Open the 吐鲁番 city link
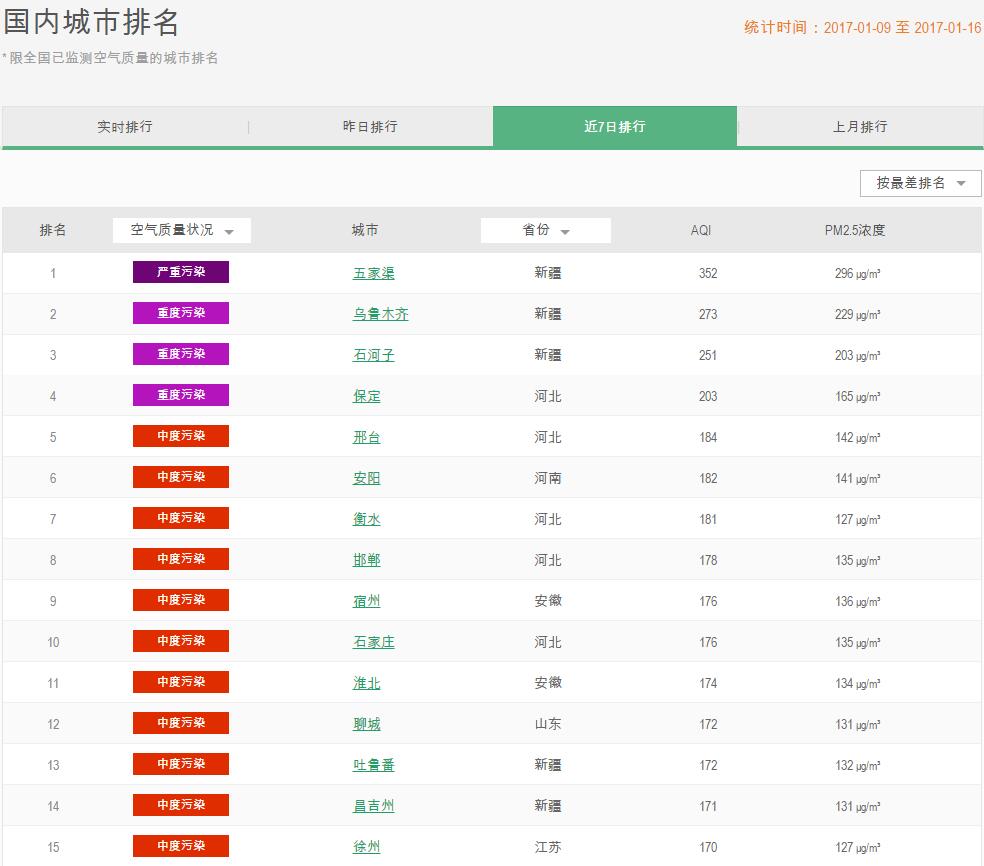The height and width of the screenshot is (866, 984). click(375, 764)
